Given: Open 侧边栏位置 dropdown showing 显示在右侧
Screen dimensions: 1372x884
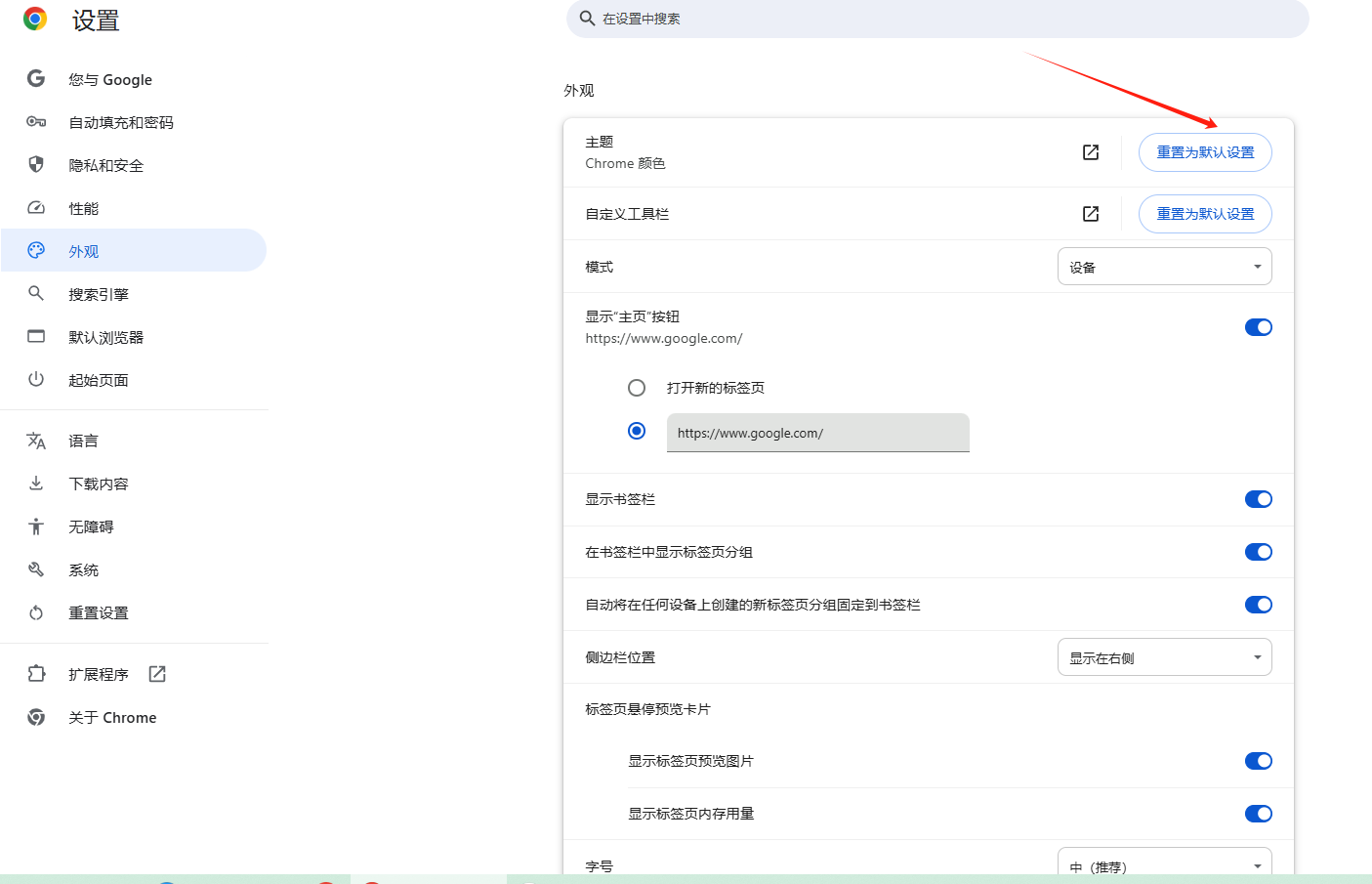Looking at the screenshot, I should click(1164, 657).
